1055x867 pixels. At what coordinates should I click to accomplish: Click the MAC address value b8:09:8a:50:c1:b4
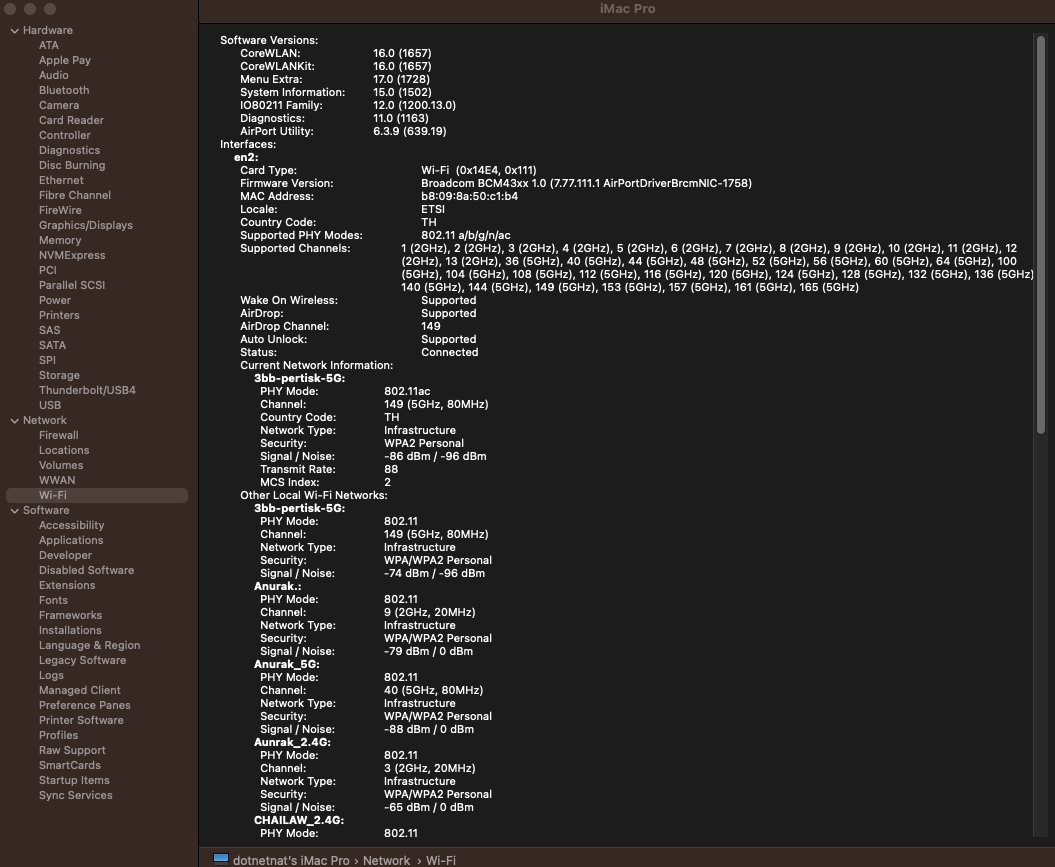click(470, 196)
